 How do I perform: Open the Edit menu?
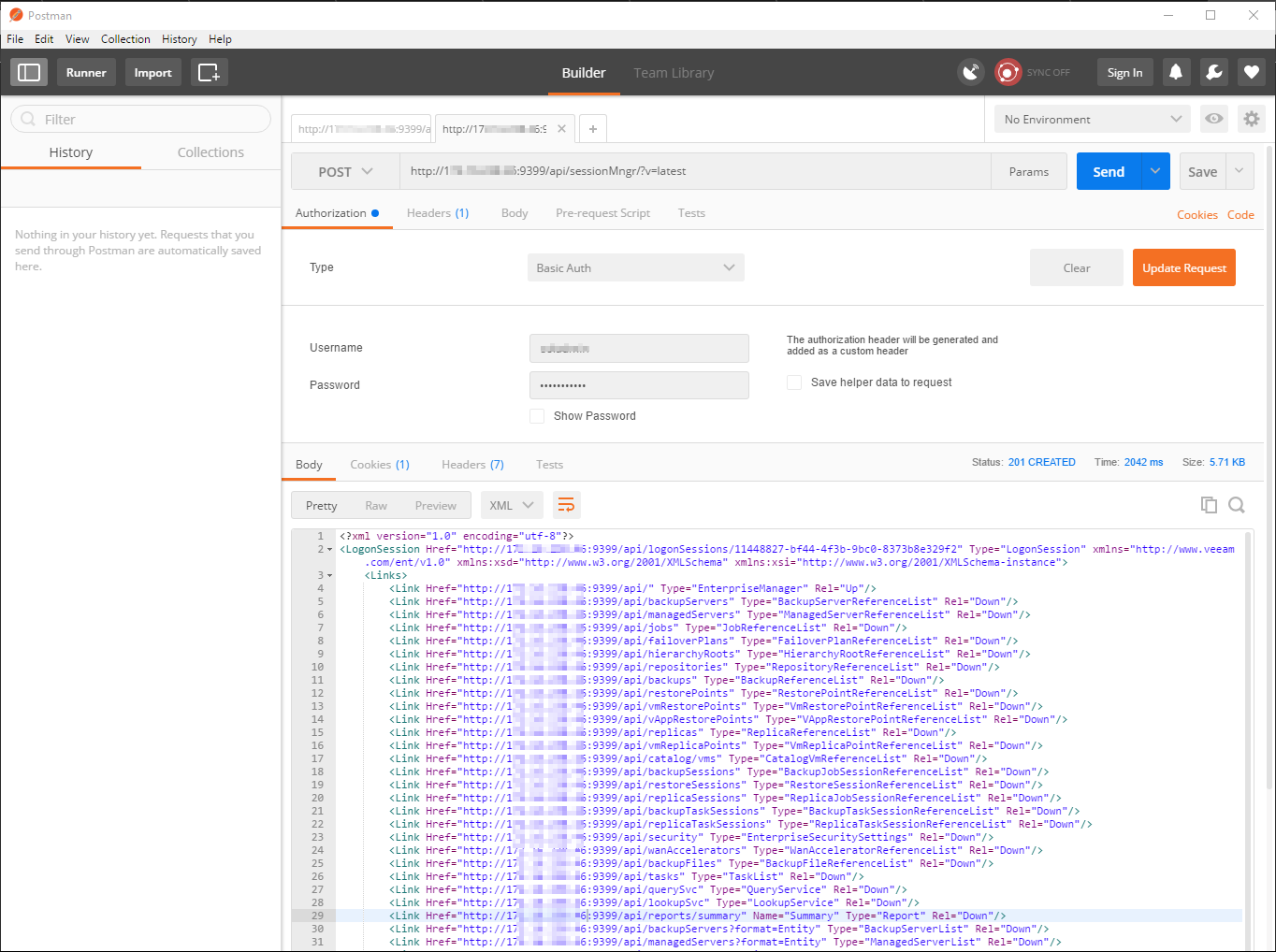tap(44, 39)
